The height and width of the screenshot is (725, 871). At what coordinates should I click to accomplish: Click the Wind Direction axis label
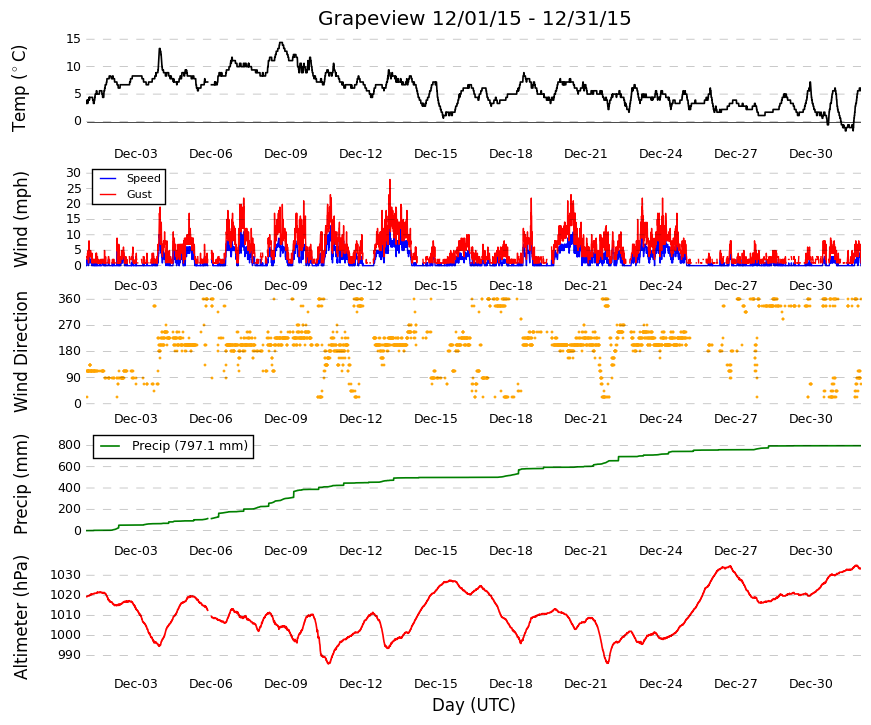tap(21, 352)
